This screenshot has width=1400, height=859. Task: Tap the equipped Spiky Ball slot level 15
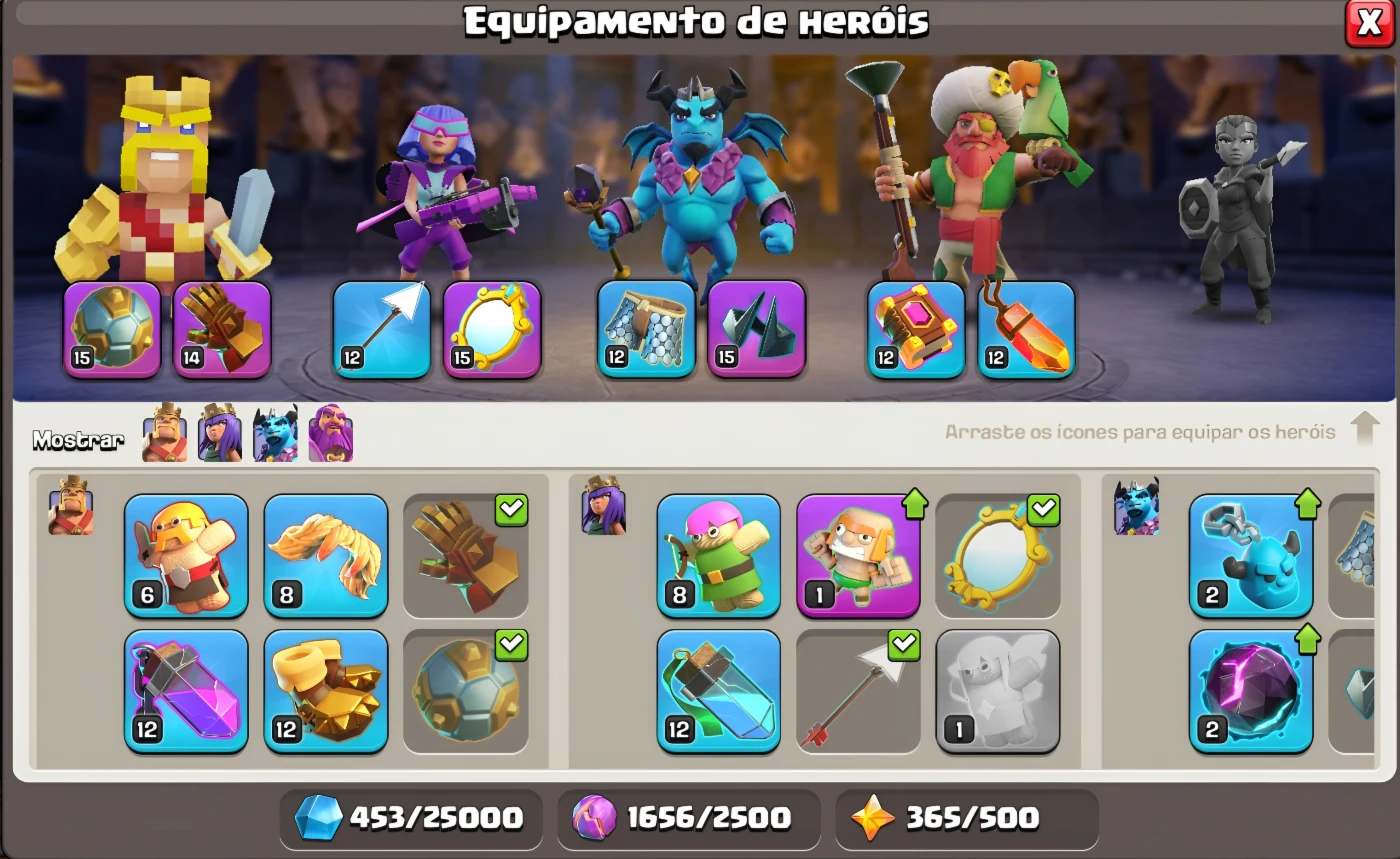pyautogui.click(x=112, y=329)
